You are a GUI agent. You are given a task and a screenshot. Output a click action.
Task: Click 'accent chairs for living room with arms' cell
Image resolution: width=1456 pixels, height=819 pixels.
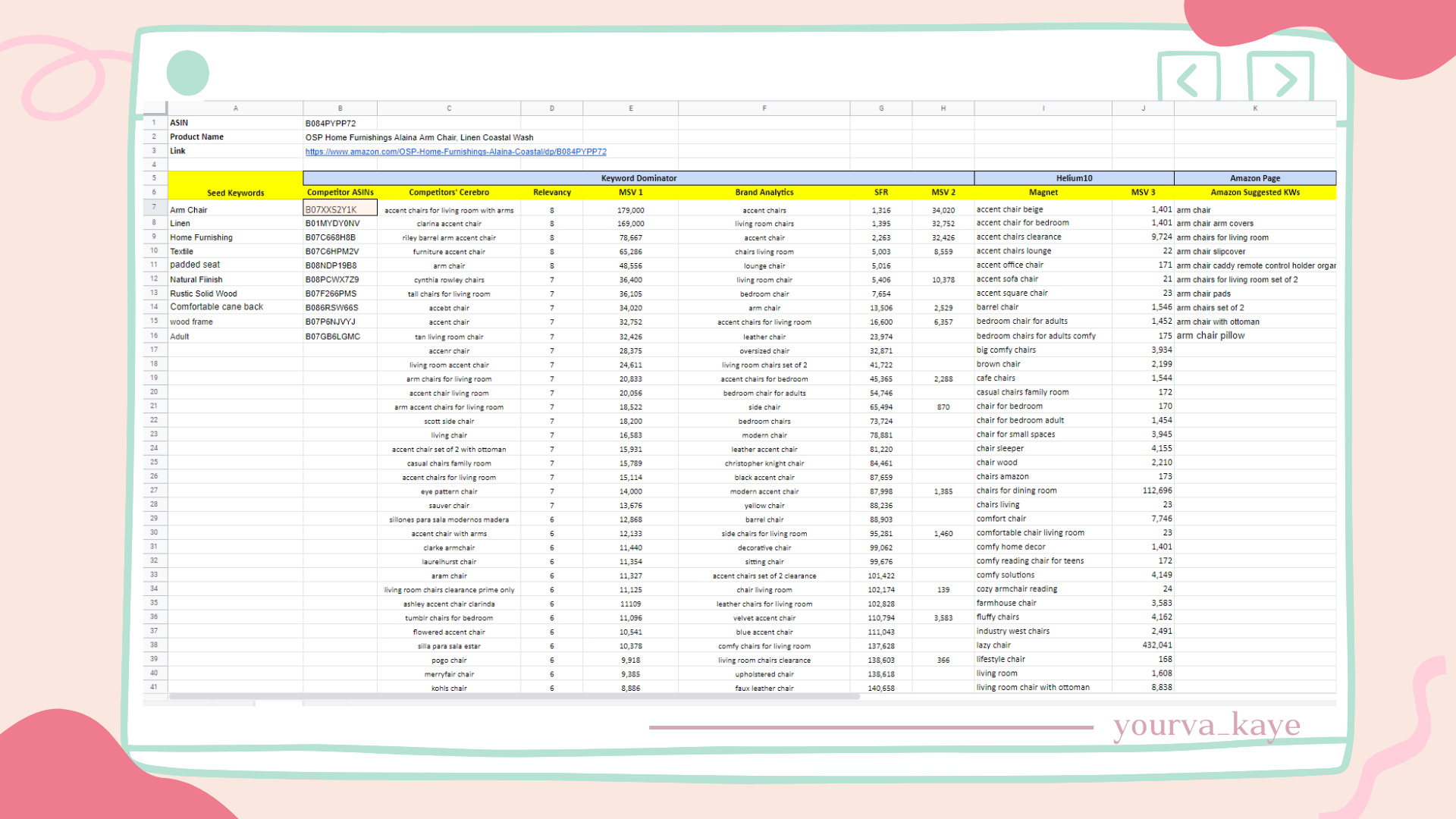(449, 210)
